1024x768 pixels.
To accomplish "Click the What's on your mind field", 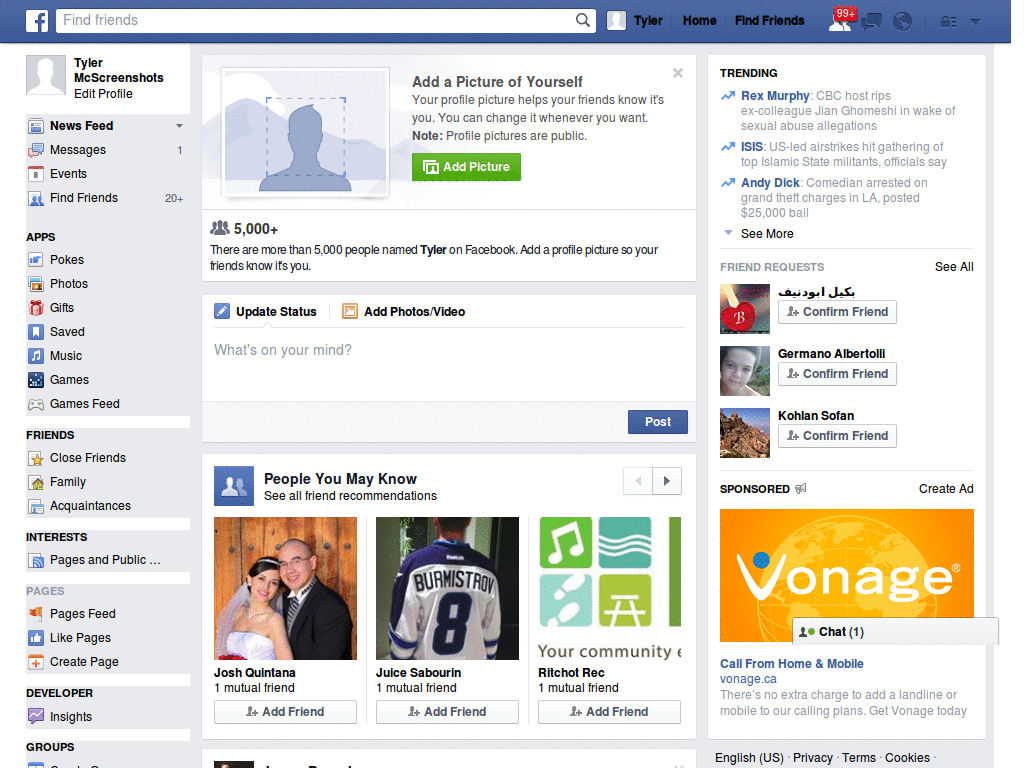I will (x=449, y=364).
